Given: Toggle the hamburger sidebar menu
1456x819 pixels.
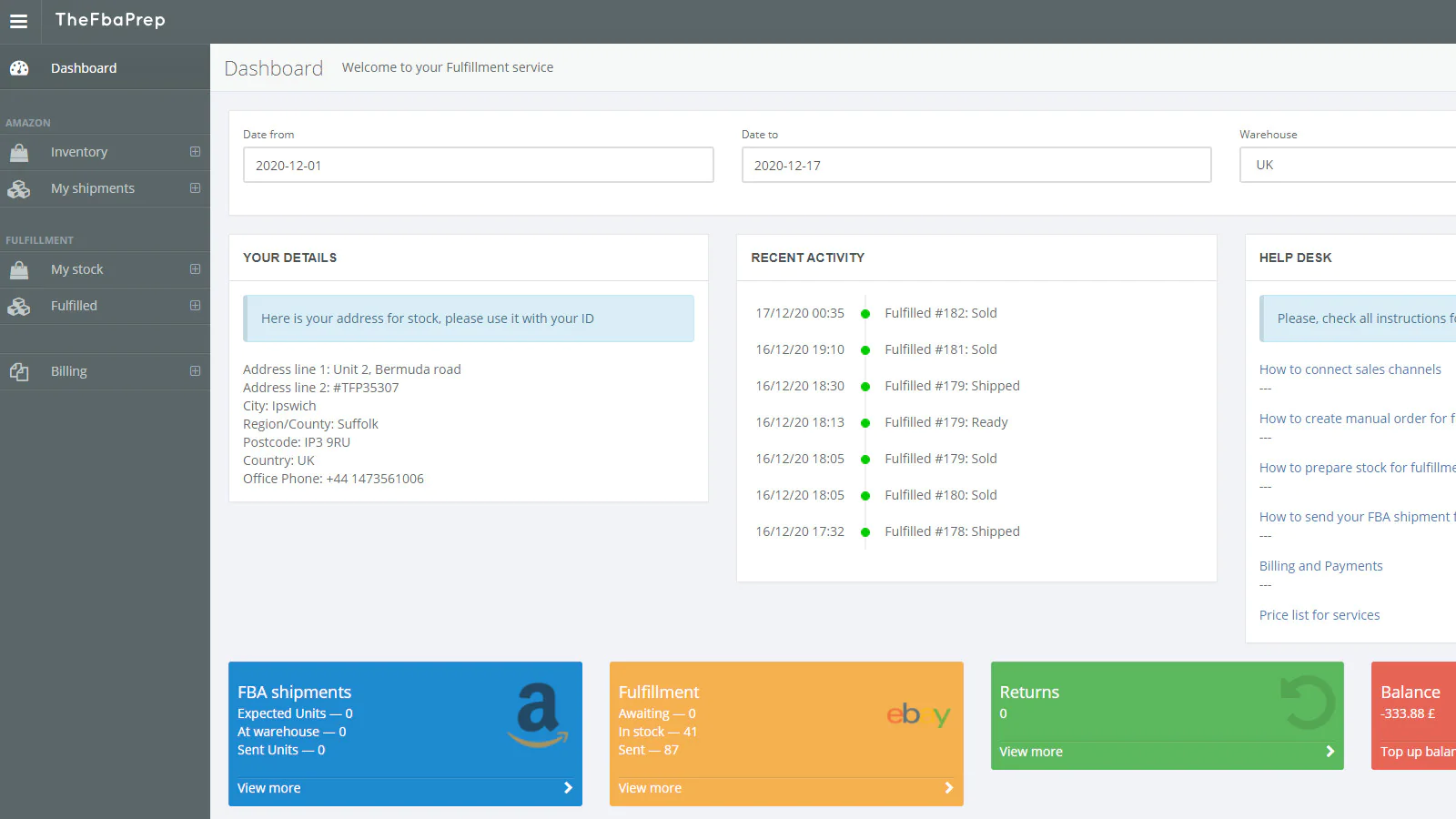Looking at the screenshot, I should pyautogui.click(x=18, y=21).
